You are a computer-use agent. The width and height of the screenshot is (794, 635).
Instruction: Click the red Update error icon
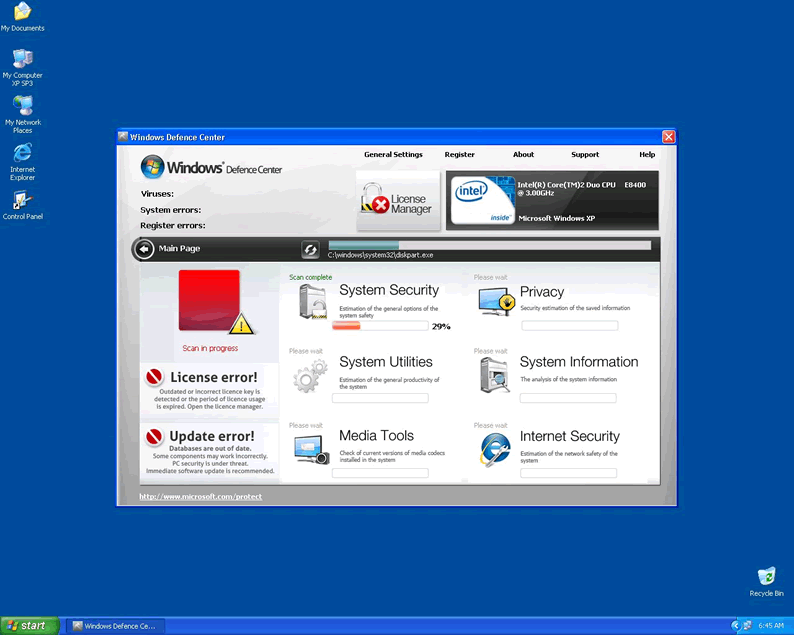(x=154, y=437)
